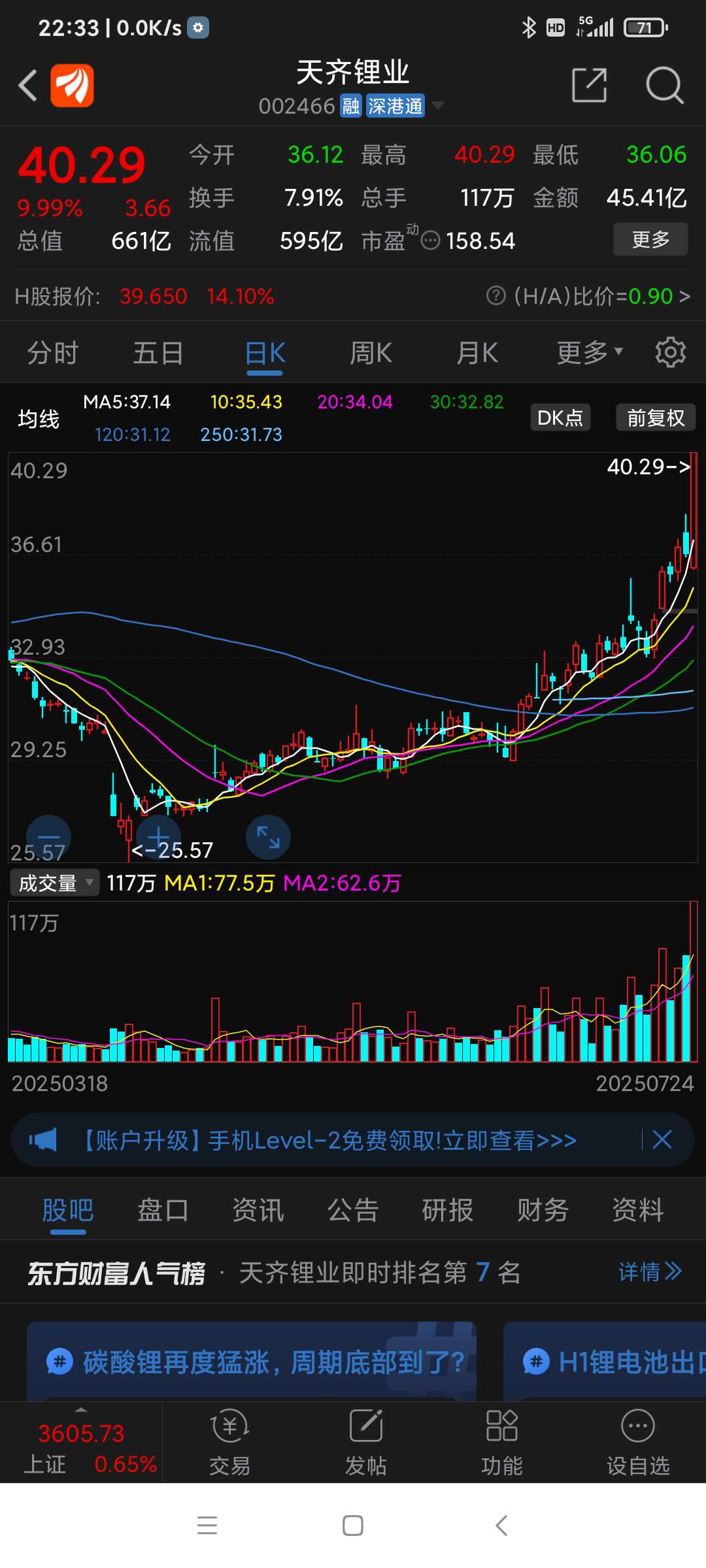Tap the 融 margin trading badge
This screenshot has height=1568, width=706.
click(x=351, y=106)
